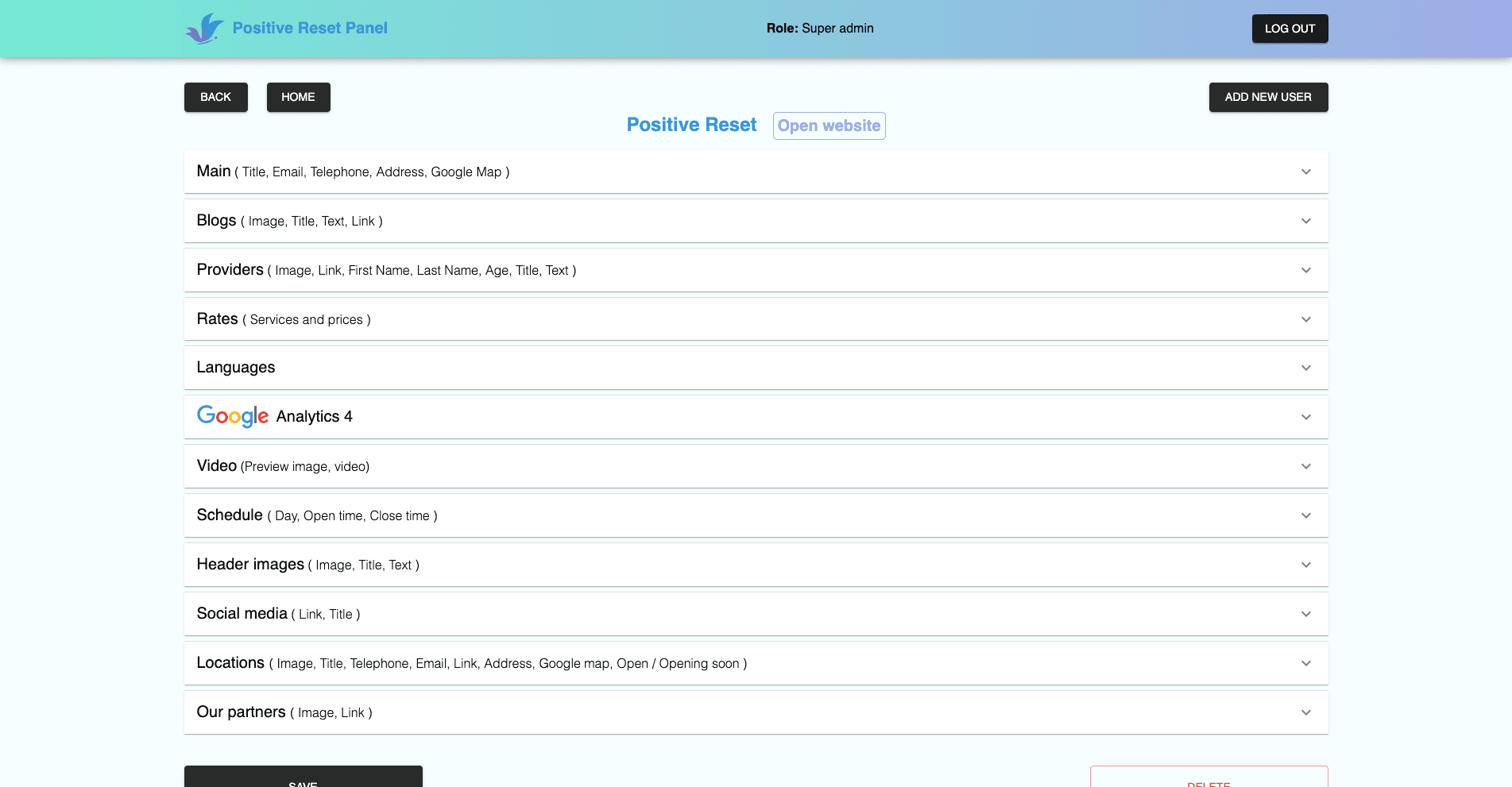Click the Languages section label
Image resolution: width=1512 pixels, height=787 pixels.
[236, 368]
